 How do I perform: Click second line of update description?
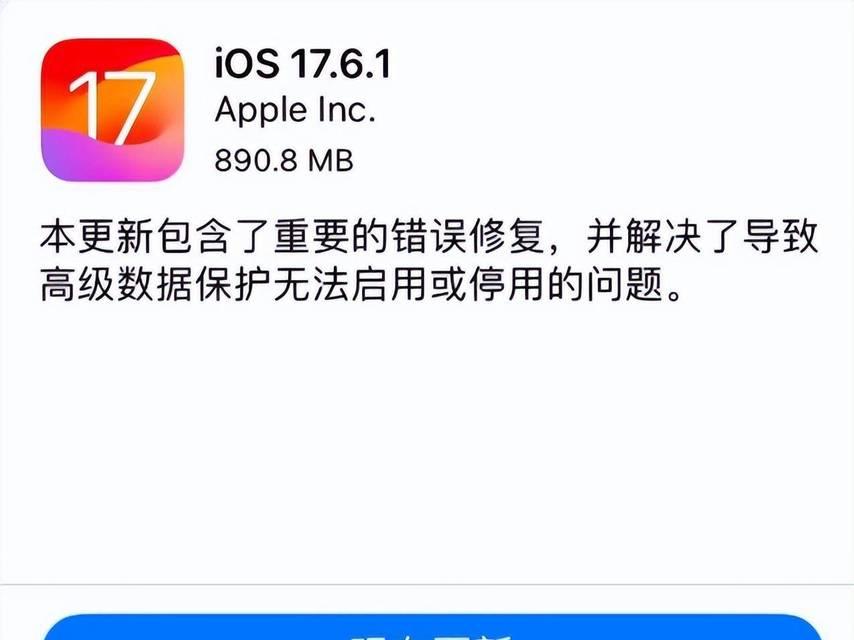361,284
